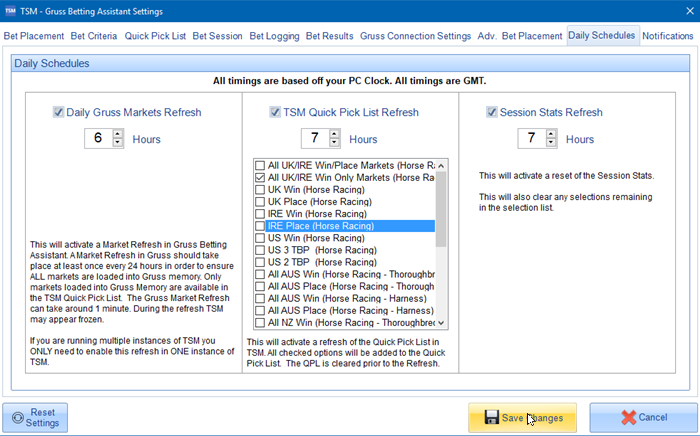Uncheck All UK/IRE Win Only Markets
This screenshot has height=436, width=700.
260,178
